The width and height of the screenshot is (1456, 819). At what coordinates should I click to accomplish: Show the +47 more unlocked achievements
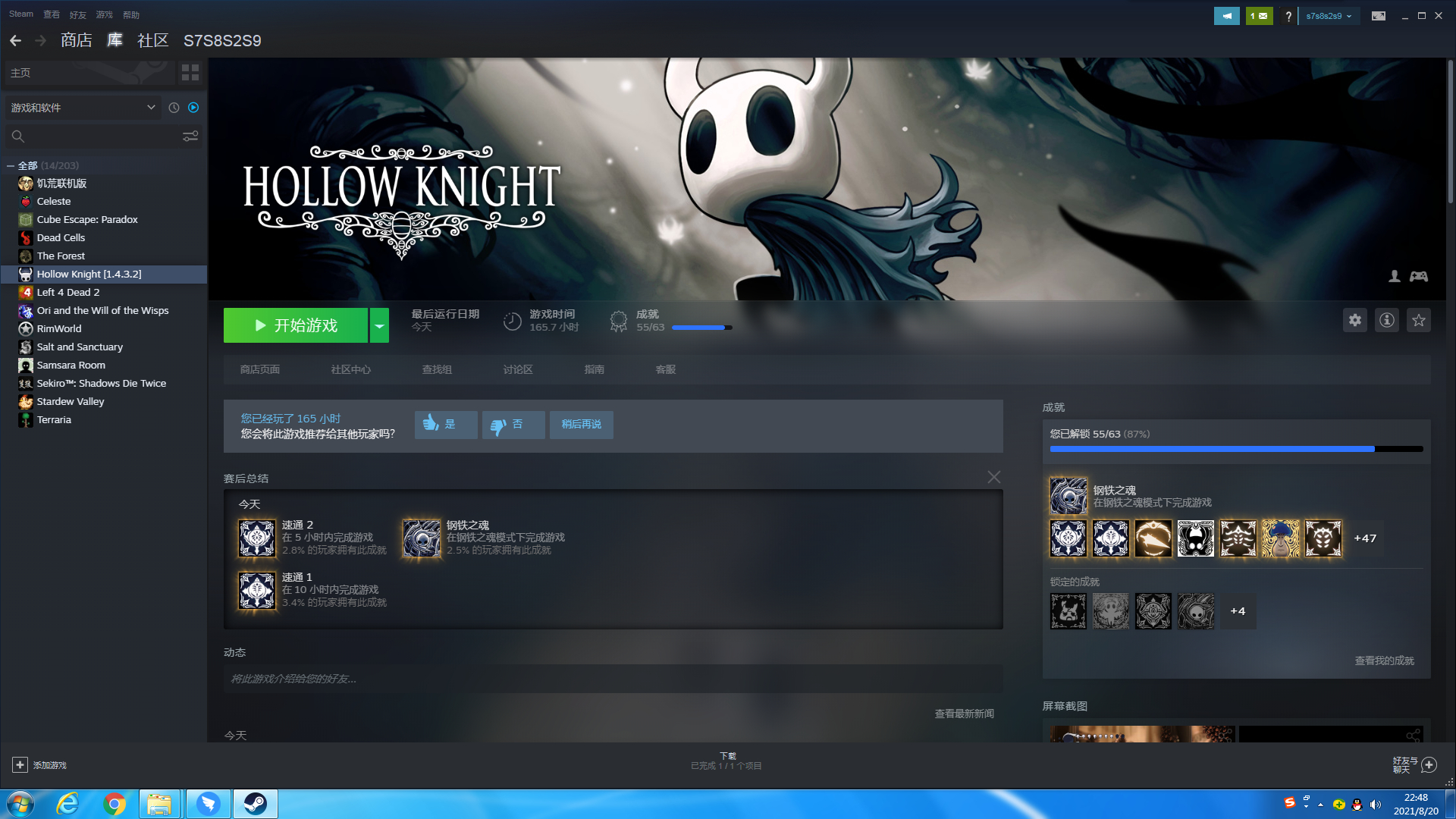coord(1365,538)
